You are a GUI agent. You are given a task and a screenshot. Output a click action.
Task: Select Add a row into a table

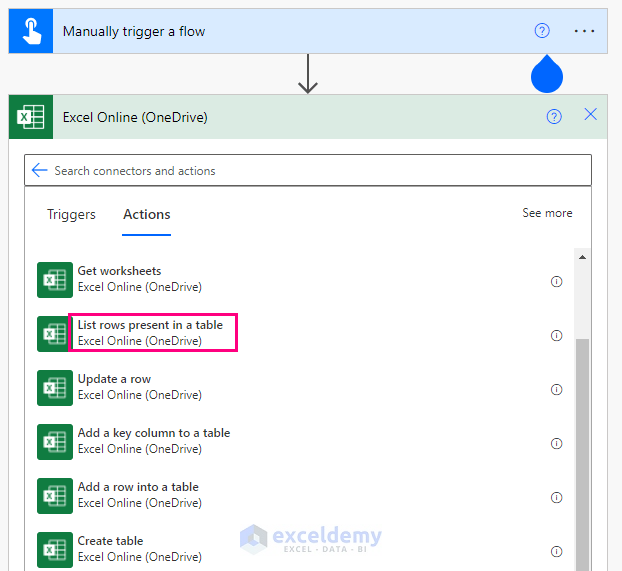click(140, 495)
